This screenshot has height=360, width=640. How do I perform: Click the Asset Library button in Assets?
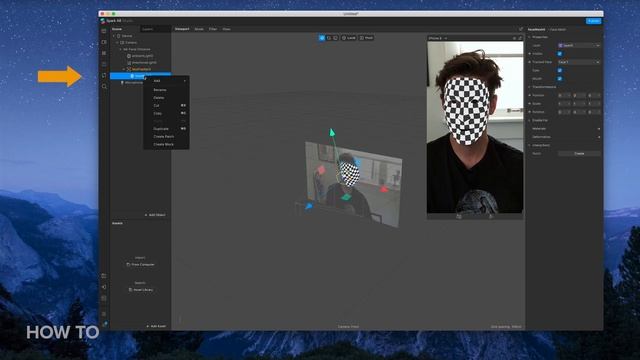(141, 290)
